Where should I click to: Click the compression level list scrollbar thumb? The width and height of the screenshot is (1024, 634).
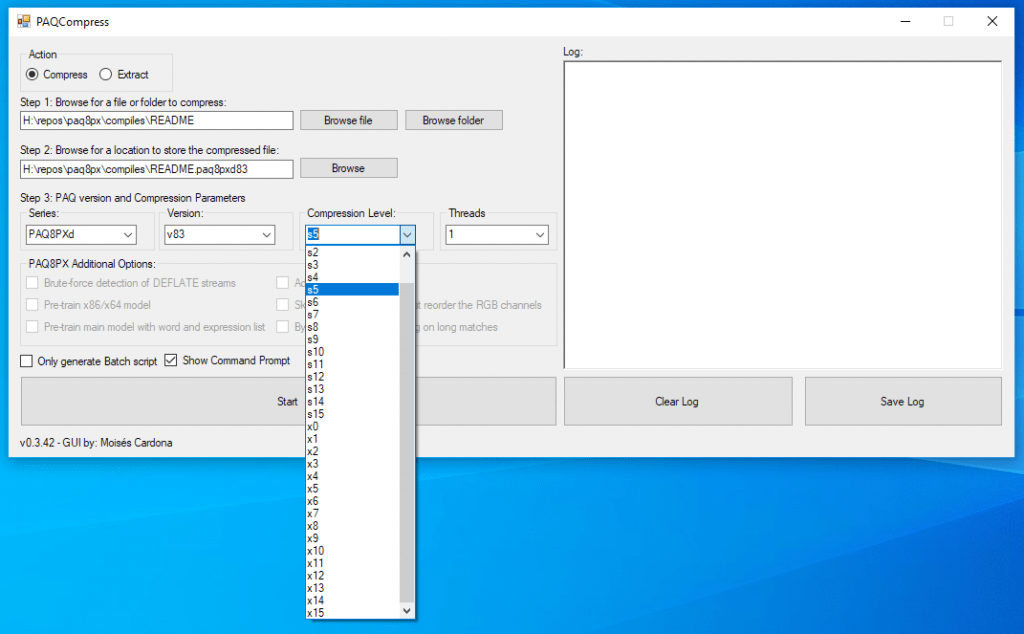407,442
